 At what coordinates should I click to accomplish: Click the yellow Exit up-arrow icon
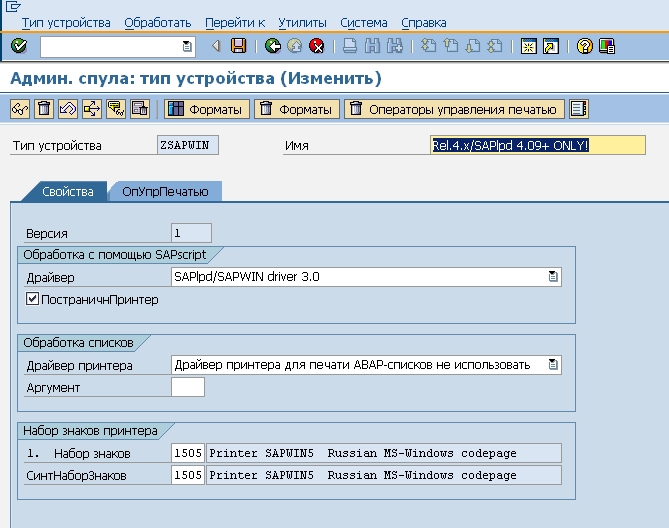click(295, 46)
